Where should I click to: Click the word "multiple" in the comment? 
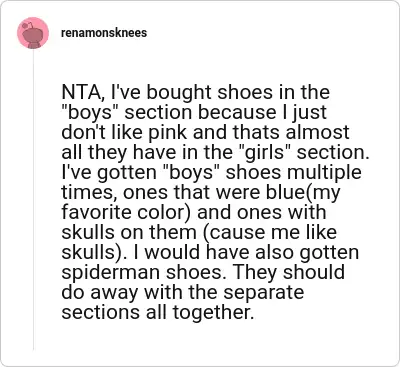324,173
